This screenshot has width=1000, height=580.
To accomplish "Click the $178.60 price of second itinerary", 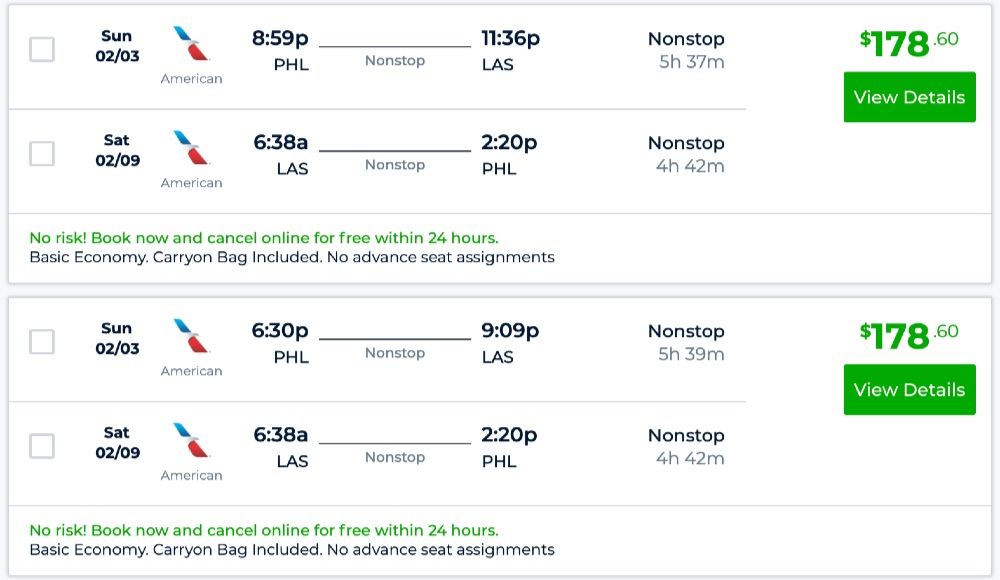I will click(x=908, y=335).
